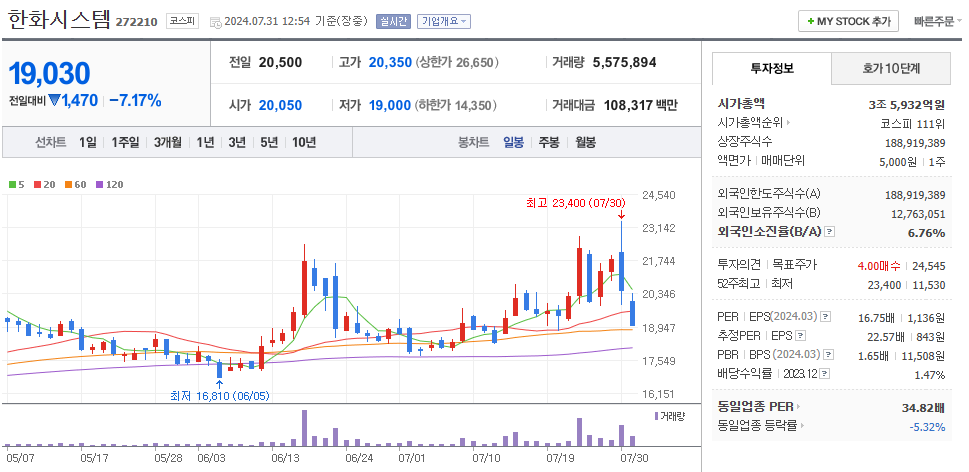Click the 상장주식수 value 188,919,389
Viewport: 969px width, 472px height.
(915, 143)
